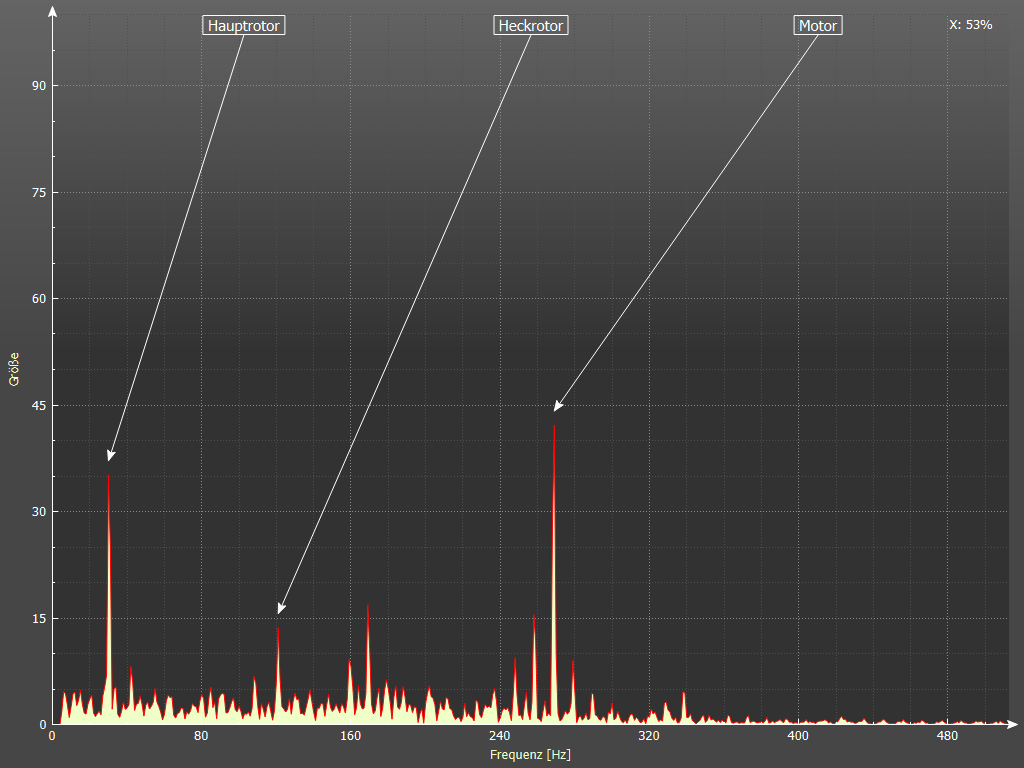This screenshot has height=768, width=1024.
Task: Click the Motor annotation label
Action: (818, 26)
